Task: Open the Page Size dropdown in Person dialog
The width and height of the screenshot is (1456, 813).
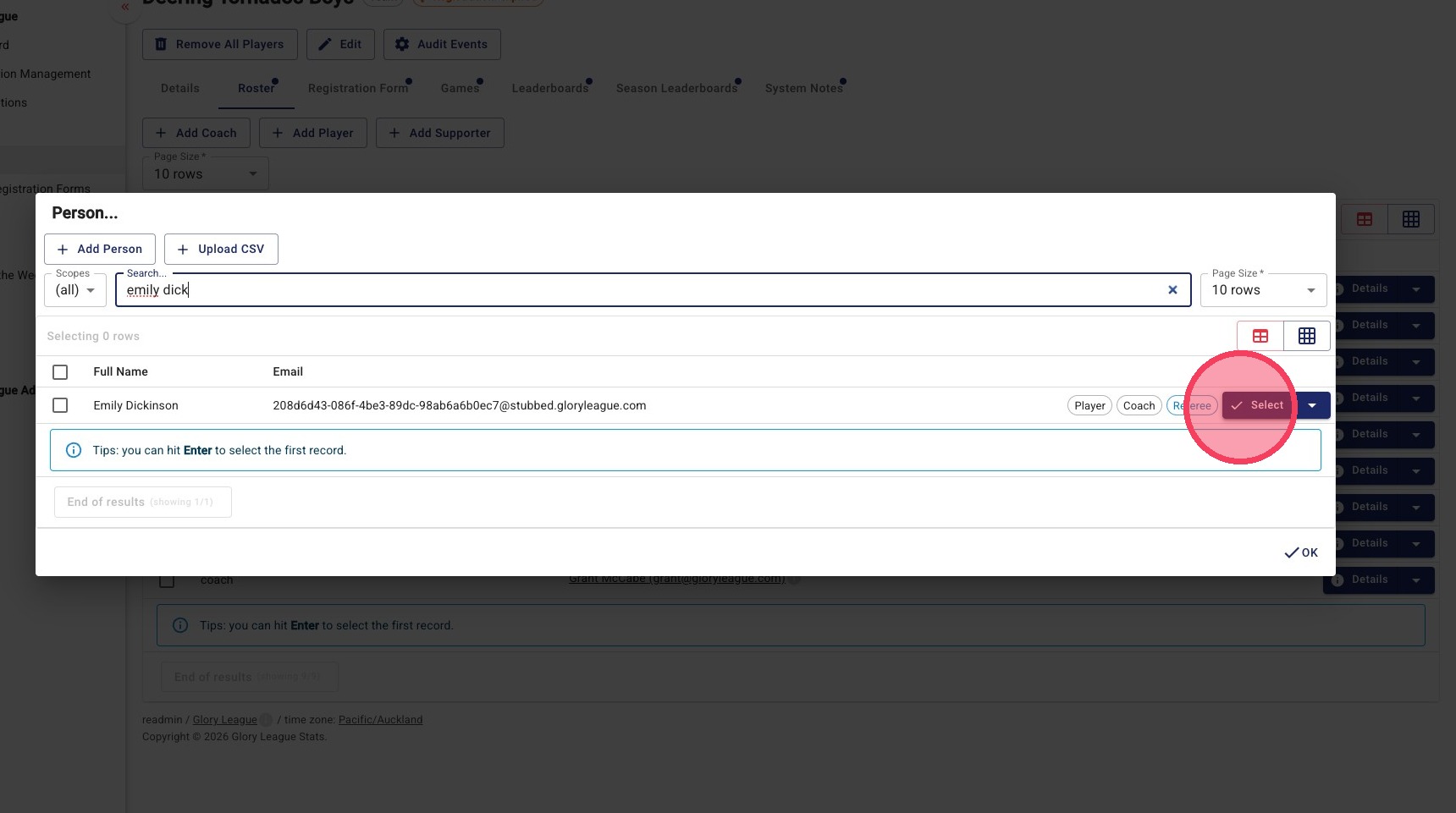Action: point(1263,289)
